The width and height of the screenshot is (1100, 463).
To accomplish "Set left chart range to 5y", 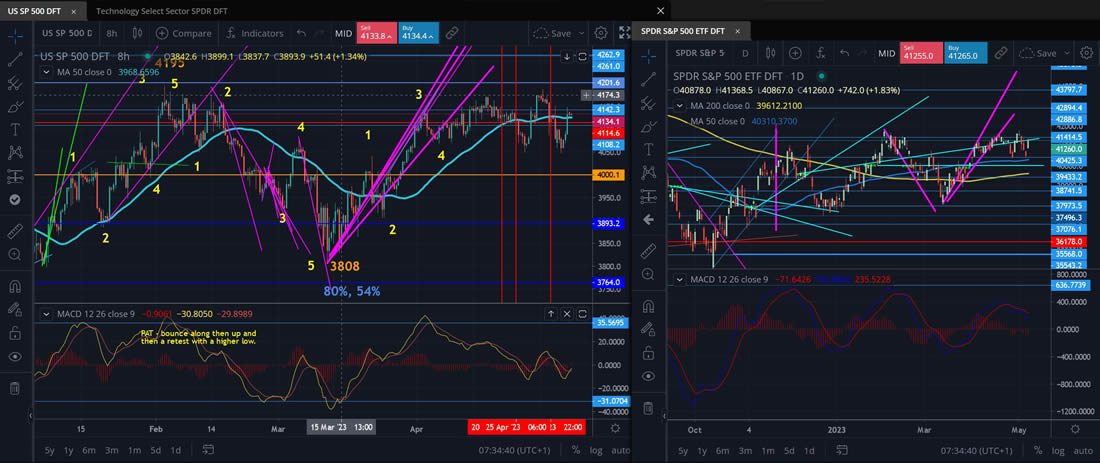I will (49, 450).
